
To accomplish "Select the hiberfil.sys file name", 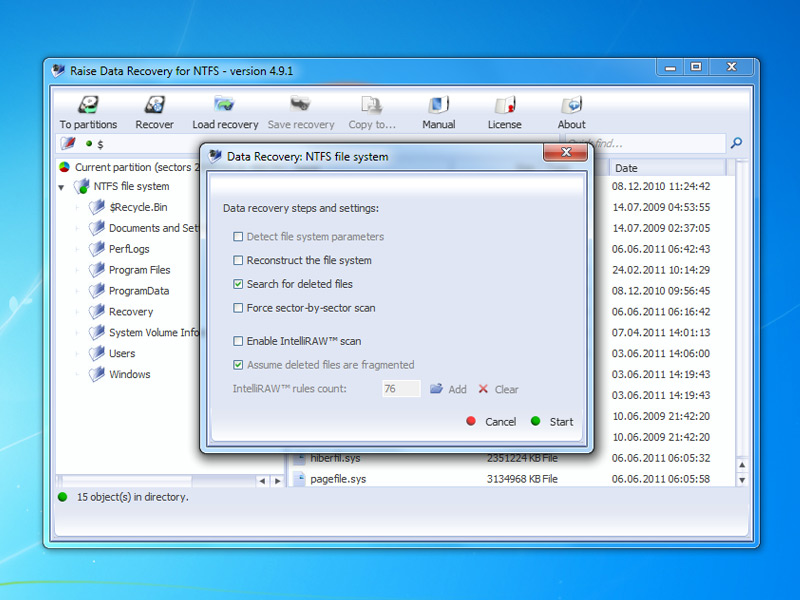I will tap(335, 458).
